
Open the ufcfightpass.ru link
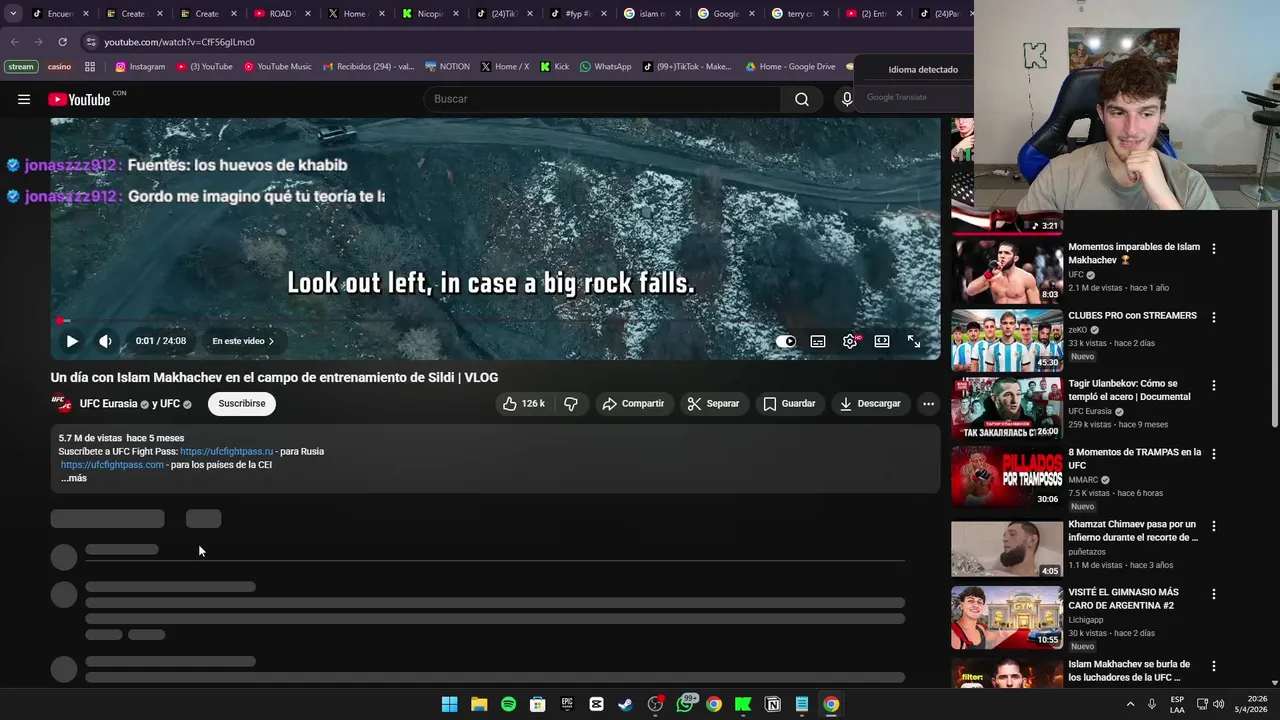(226, 451)
